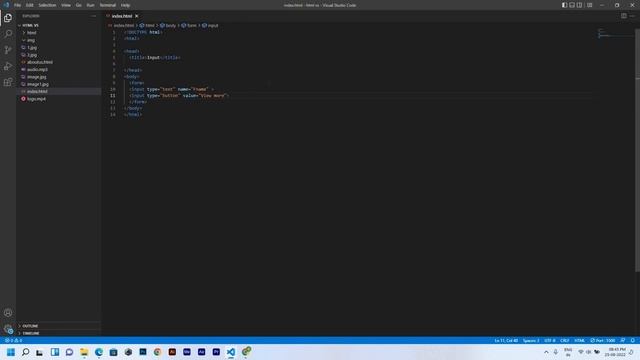Open the Extensions view

pos(8,82)
